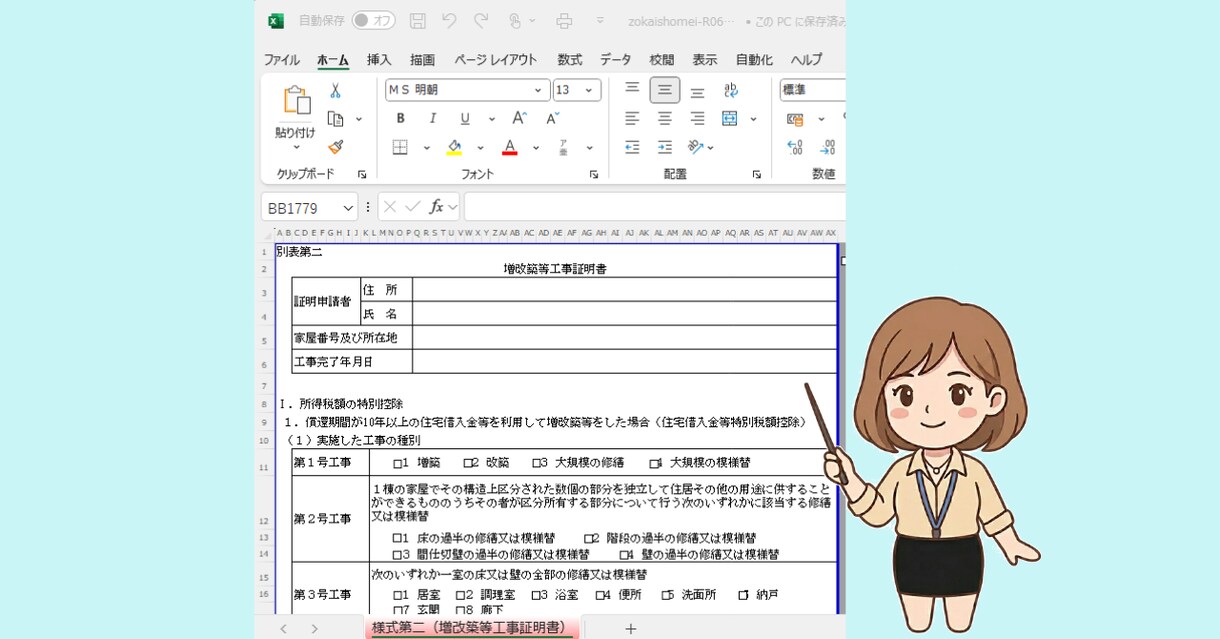1220x639 pixels.
Task: Align text to middle of cell
Action: click(x=665, y=90)
